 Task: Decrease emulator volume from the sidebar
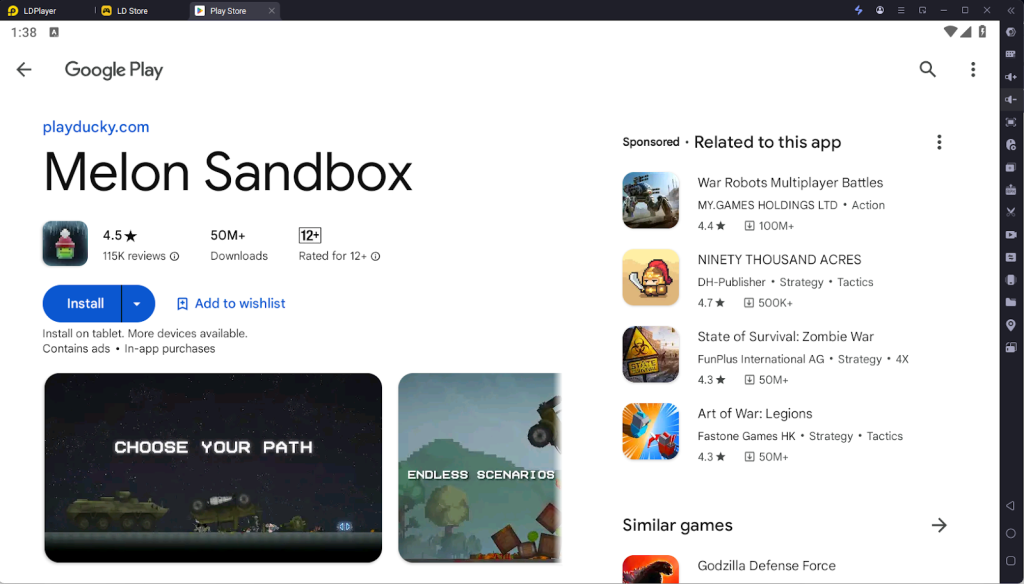tap(1012, 100)
